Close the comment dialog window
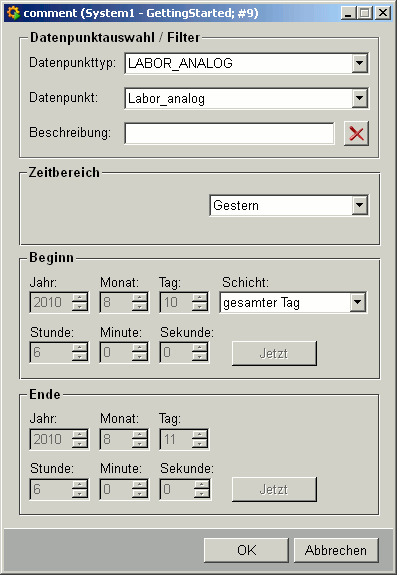This screenshot has height=575, width=397. (383, 13)
